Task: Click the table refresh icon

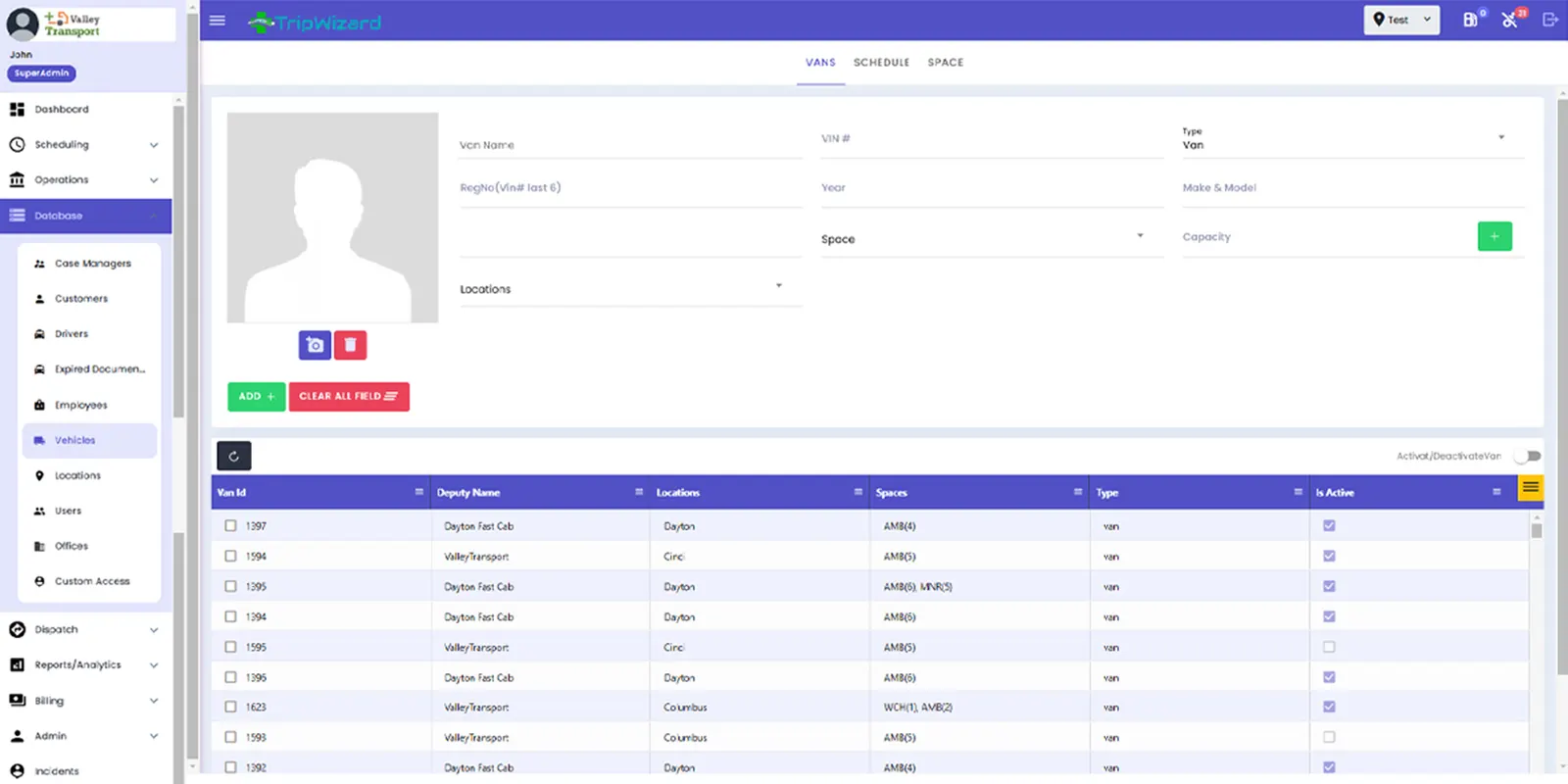Action: tap(234, 456)
